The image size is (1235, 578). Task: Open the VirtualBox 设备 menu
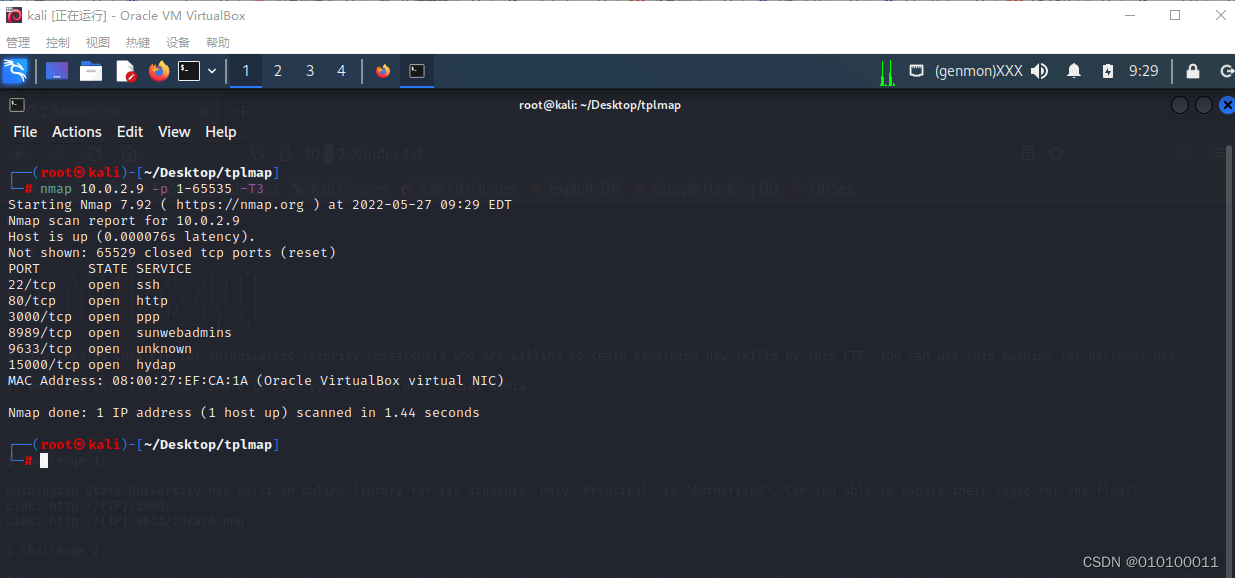[x=177, y=42]
